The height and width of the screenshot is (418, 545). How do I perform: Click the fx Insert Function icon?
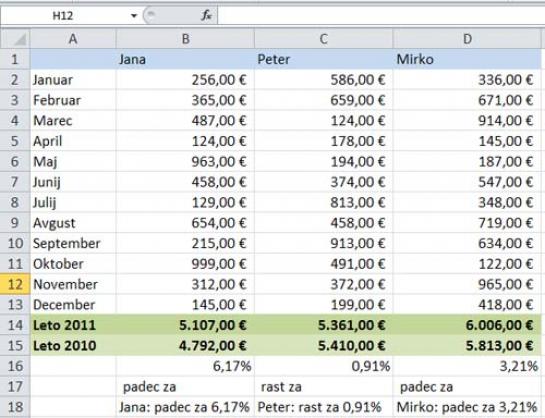[206, 15]
